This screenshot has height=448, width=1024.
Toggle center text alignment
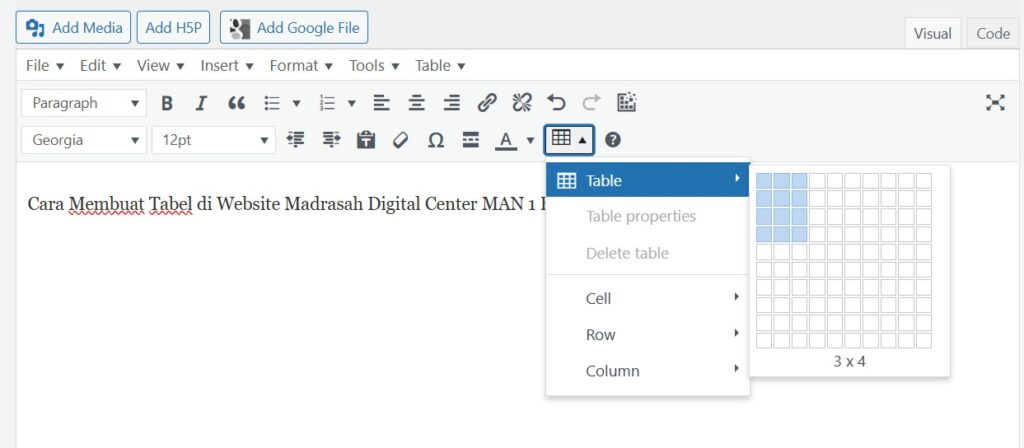tap(416, 103)
